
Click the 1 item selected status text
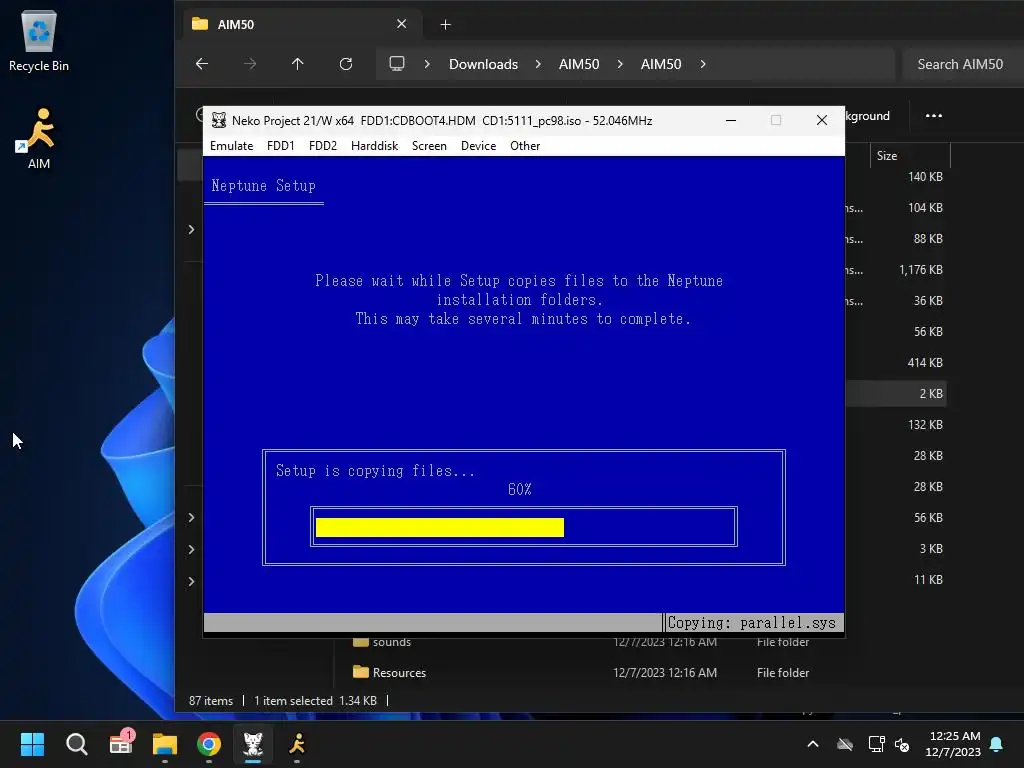click(x=293, y=701)
